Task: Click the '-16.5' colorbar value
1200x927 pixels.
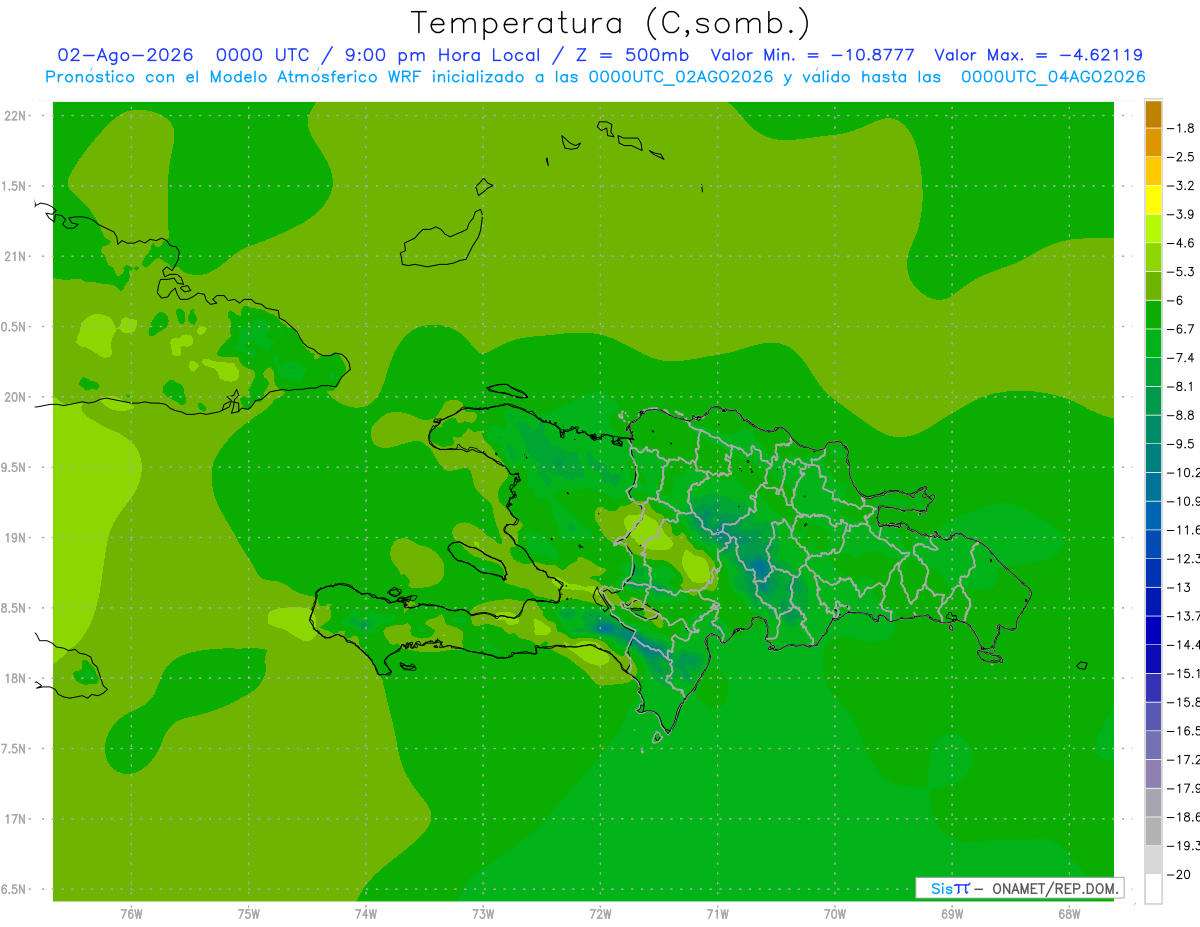Action: [1185, 731]
